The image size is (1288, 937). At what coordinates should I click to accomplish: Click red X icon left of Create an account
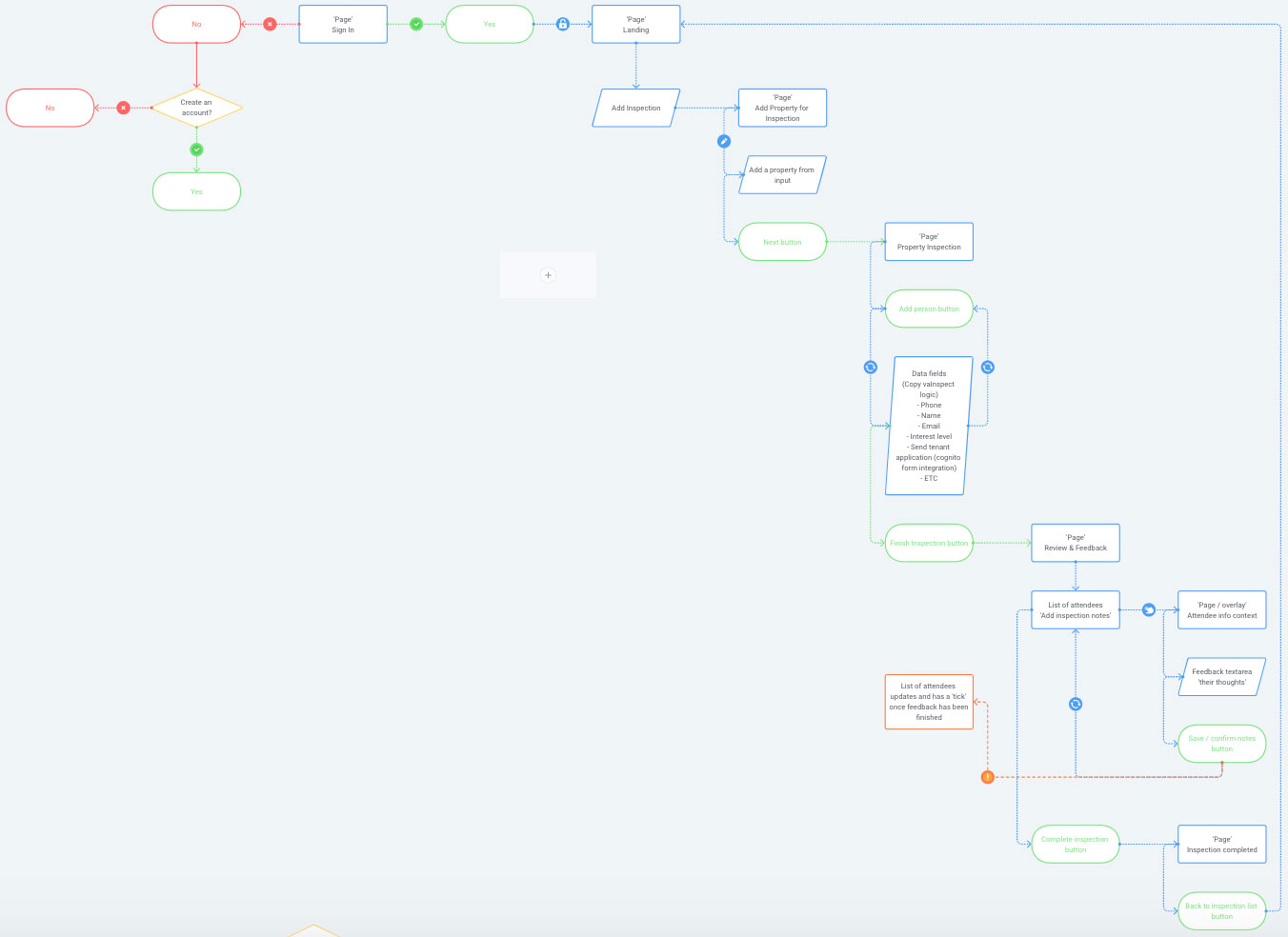click(123, 108)
